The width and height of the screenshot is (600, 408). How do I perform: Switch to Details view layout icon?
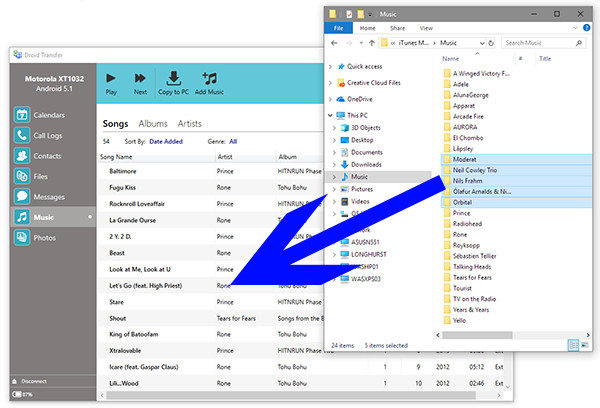click(x=573, y=345)
